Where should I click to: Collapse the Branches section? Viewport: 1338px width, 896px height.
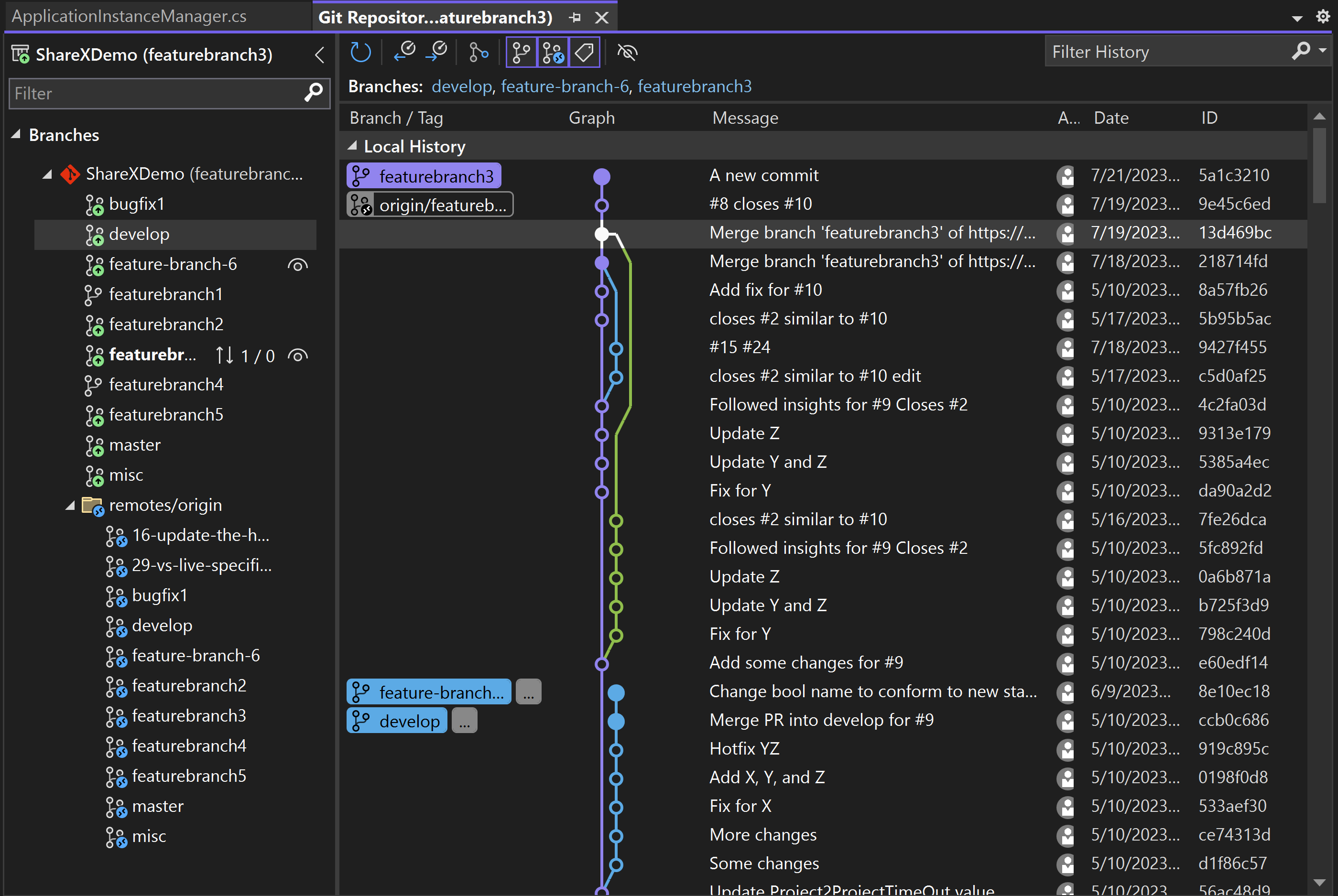pos(16,135)
